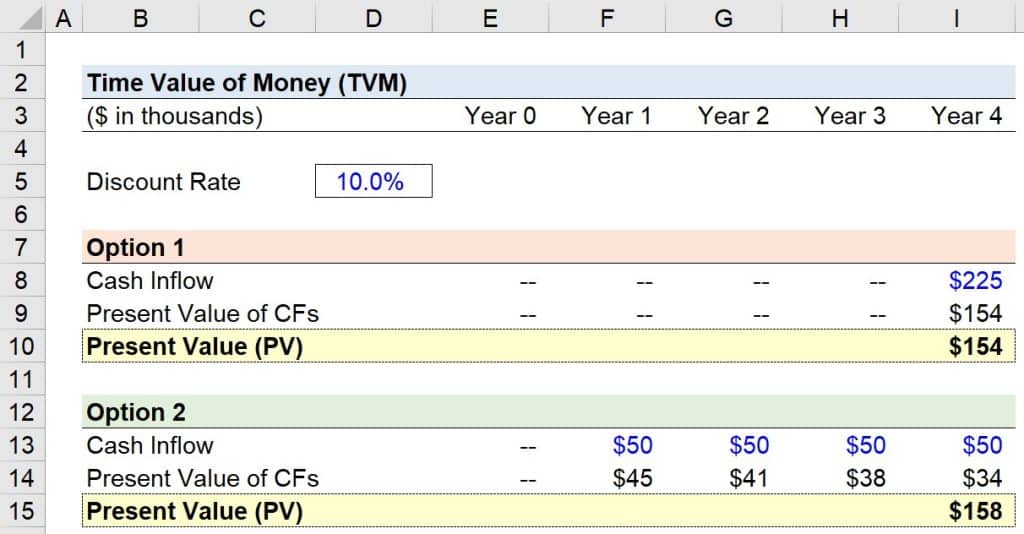Click Option 2 Cash Inflow label
This screenshot has width=1024, height=534.
tap(150, 445)
